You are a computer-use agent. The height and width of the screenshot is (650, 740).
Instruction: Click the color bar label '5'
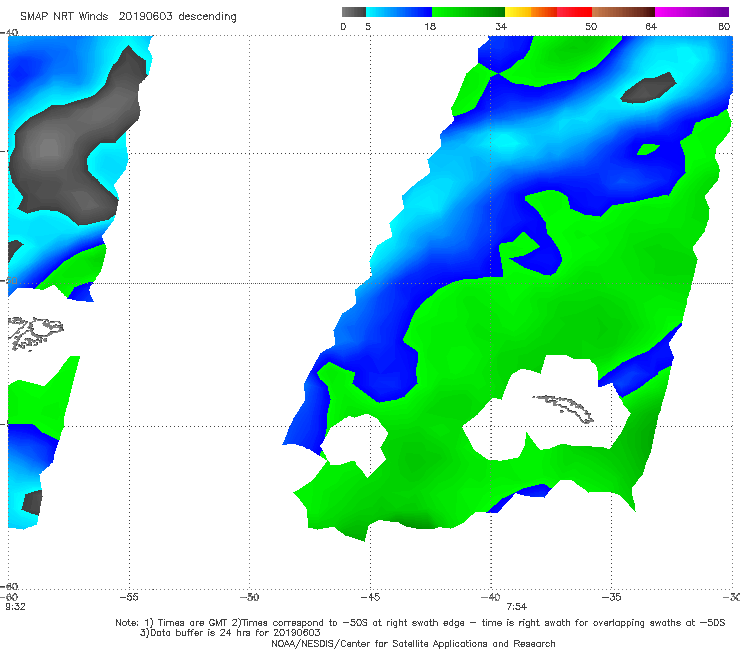pyautogui.click(x=368, y=27)
